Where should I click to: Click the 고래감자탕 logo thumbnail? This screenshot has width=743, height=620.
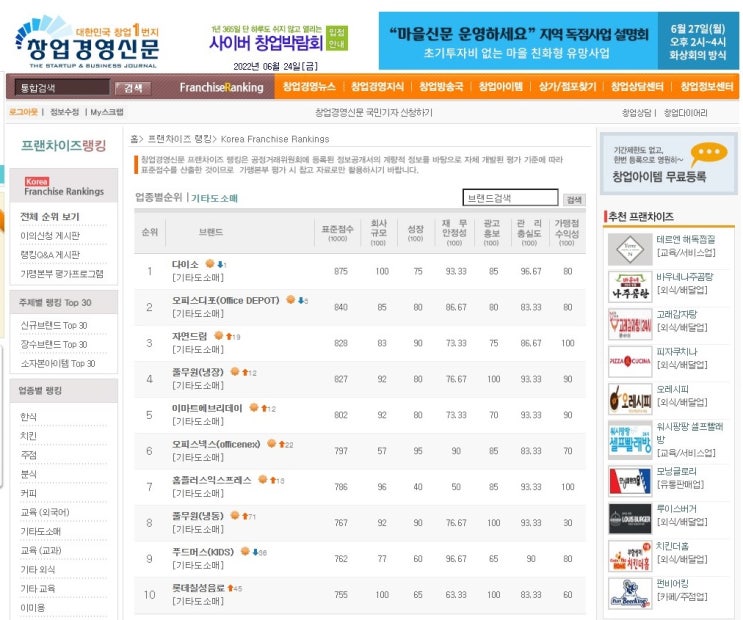(x=630, y=324)
